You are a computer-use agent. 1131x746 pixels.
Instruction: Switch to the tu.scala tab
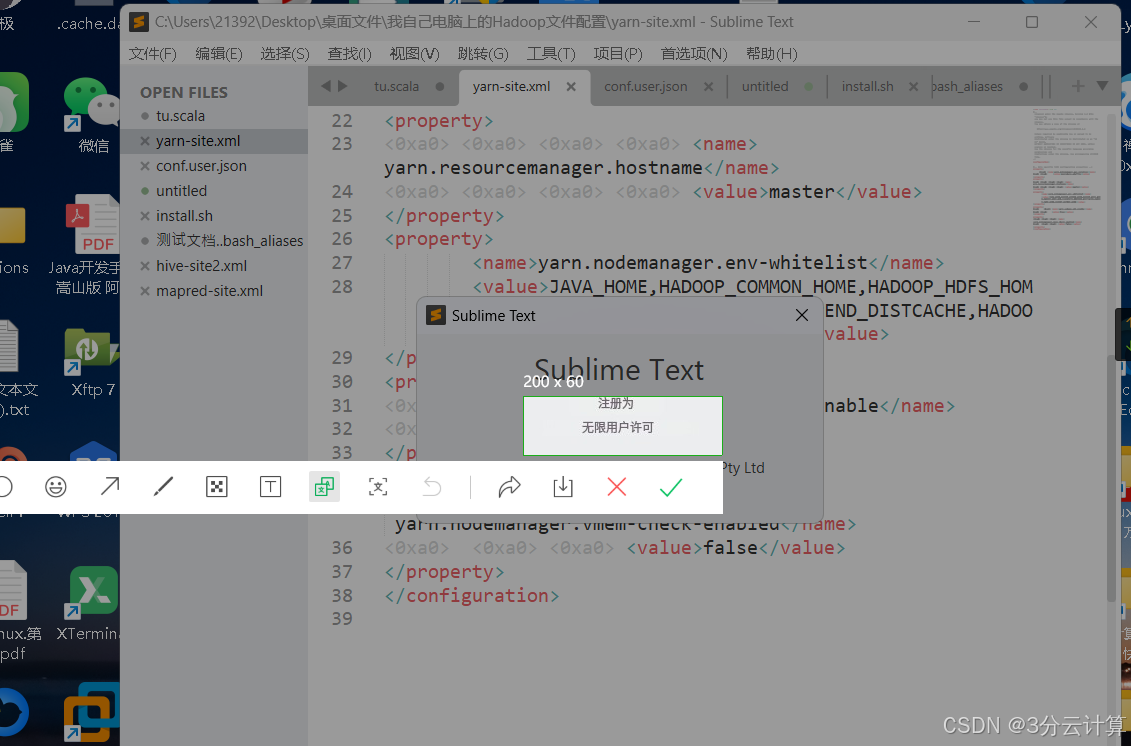396,87
